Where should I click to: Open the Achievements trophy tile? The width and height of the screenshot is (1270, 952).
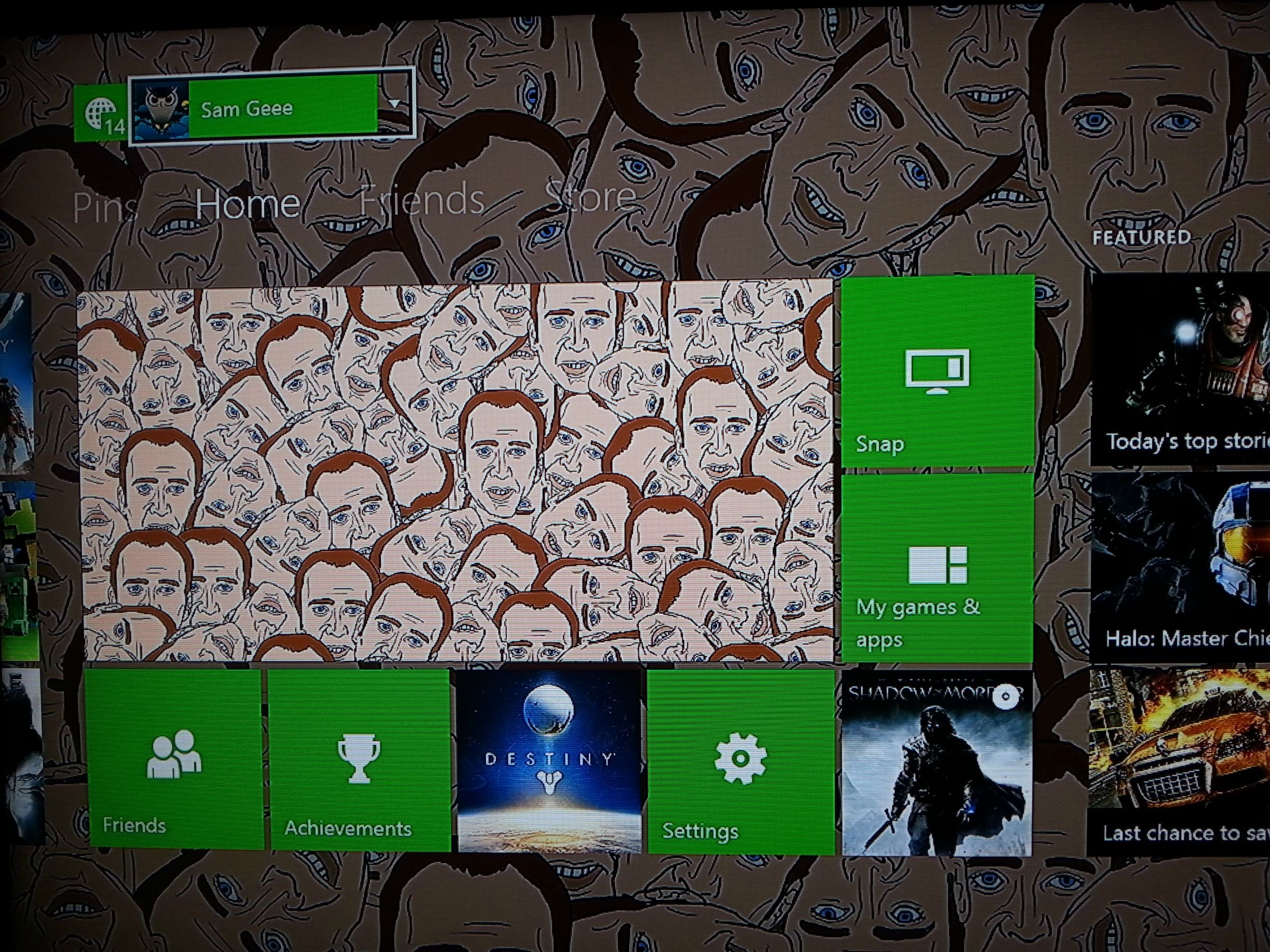pyautogui.click(x=358, y=758)
